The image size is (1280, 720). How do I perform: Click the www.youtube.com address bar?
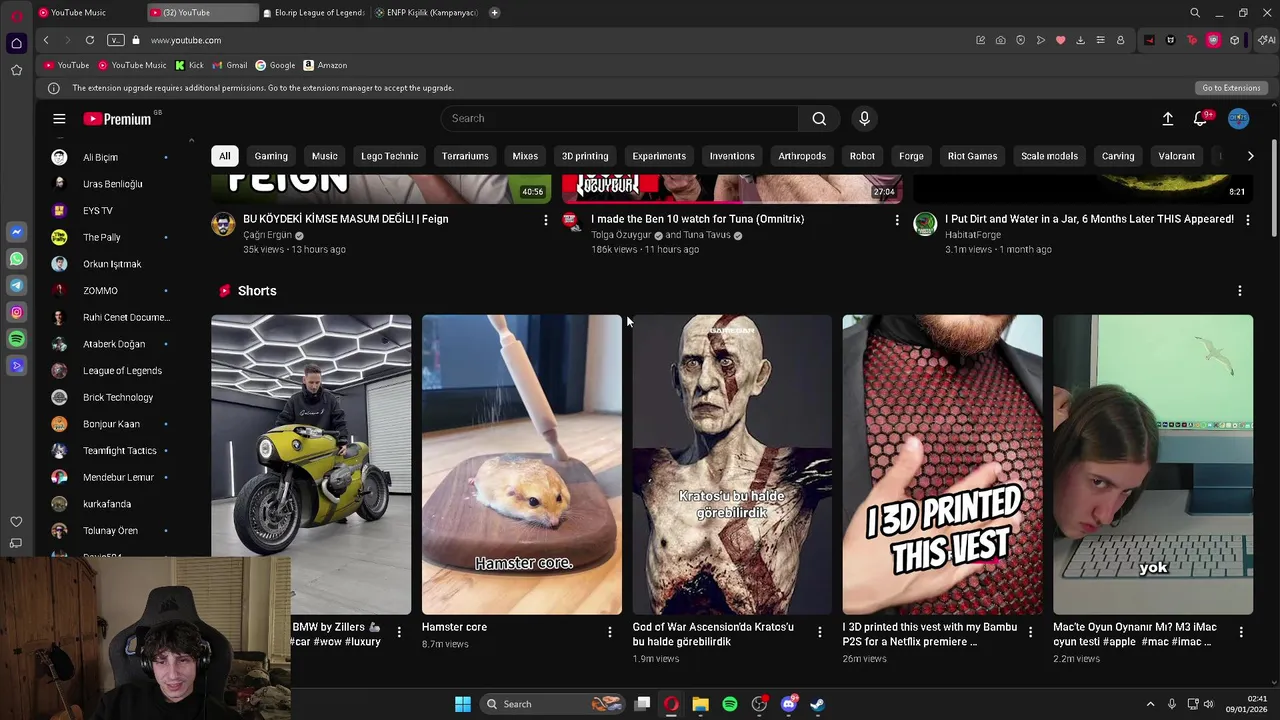tap(186, 40)
